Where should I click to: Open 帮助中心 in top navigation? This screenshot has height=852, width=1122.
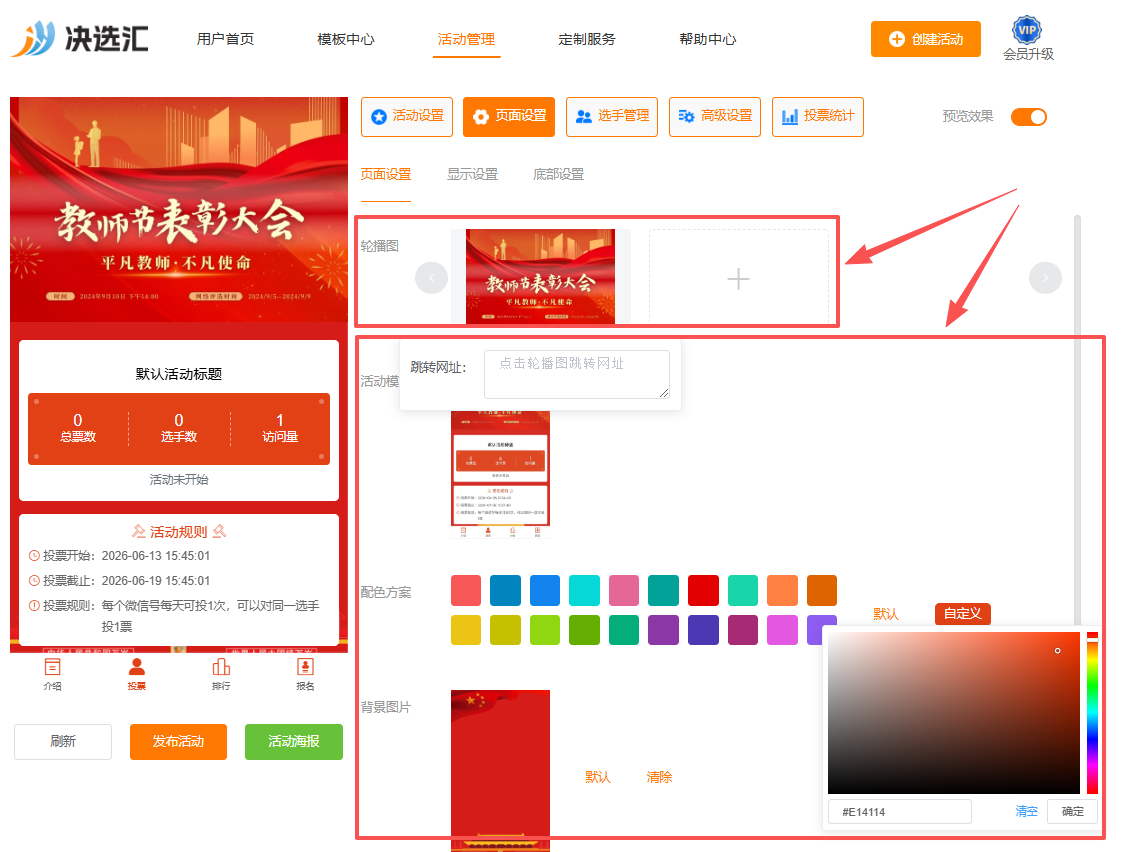pyautogui.click(x=708, y=39)
